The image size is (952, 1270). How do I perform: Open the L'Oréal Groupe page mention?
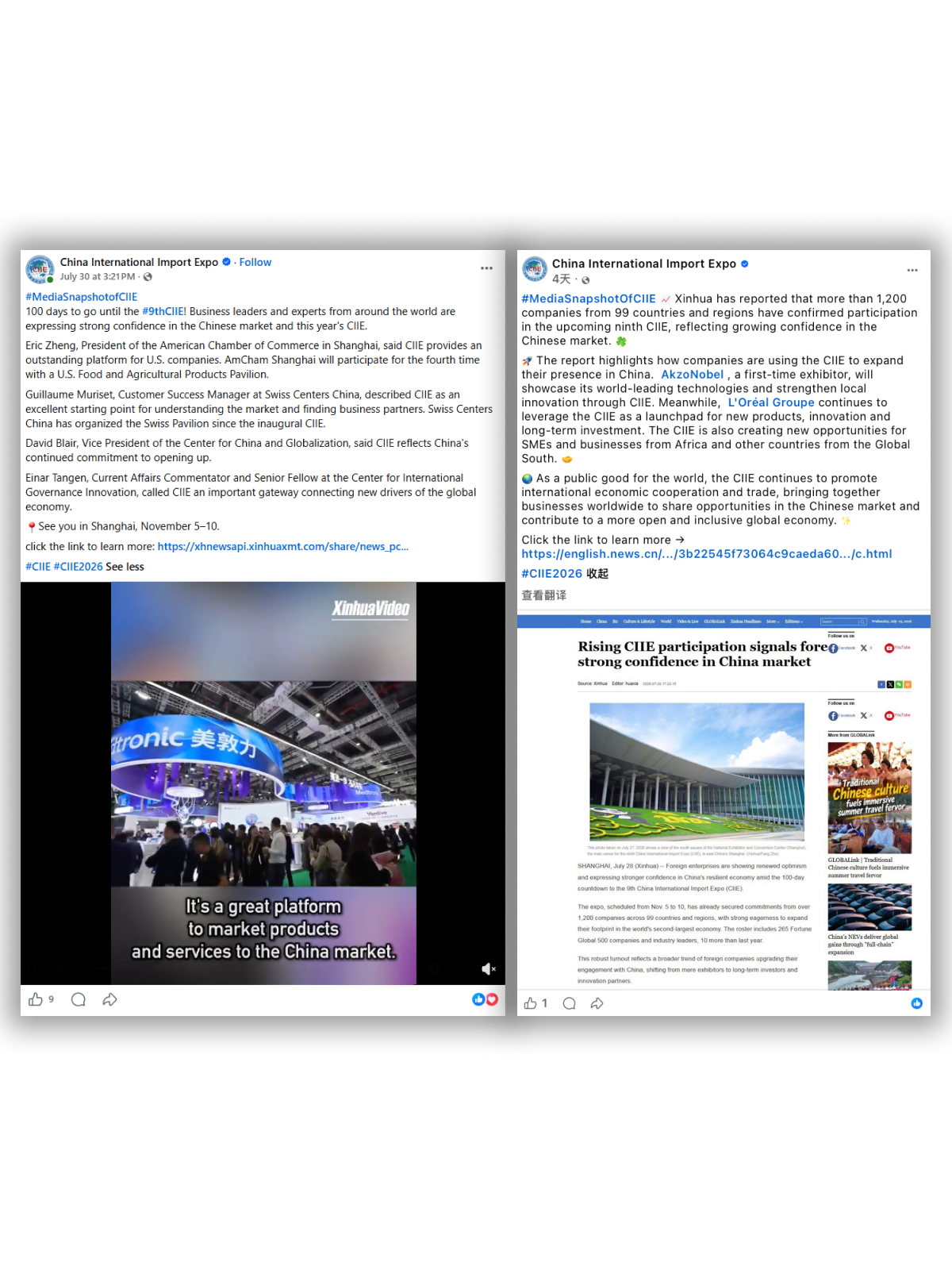coord(771,402)
